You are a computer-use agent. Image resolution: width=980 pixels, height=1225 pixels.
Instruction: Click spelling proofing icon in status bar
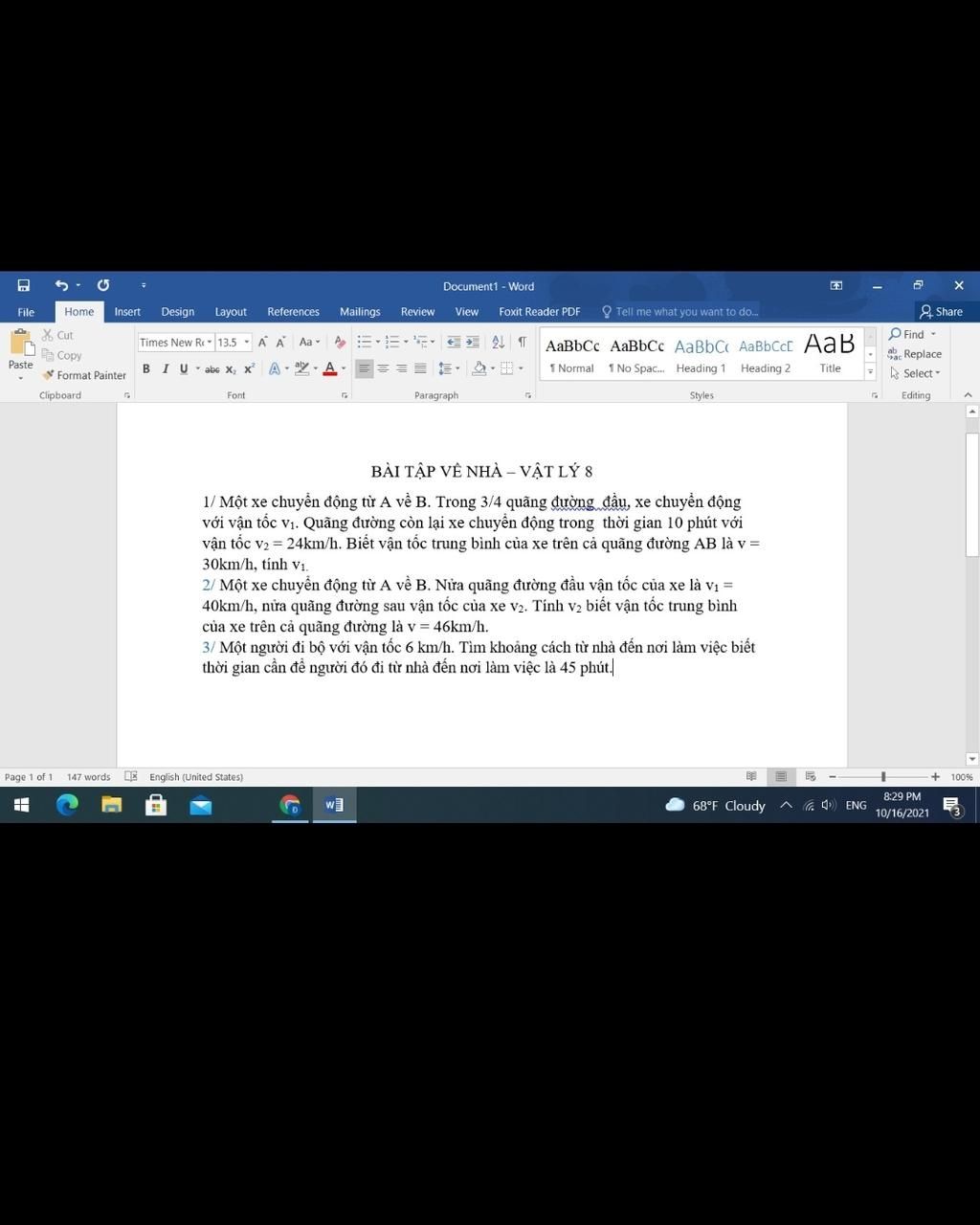[131, 776]
